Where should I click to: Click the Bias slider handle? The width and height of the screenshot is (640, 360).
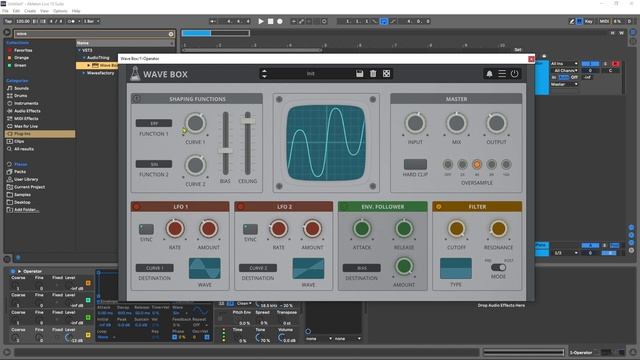point(225,150)
